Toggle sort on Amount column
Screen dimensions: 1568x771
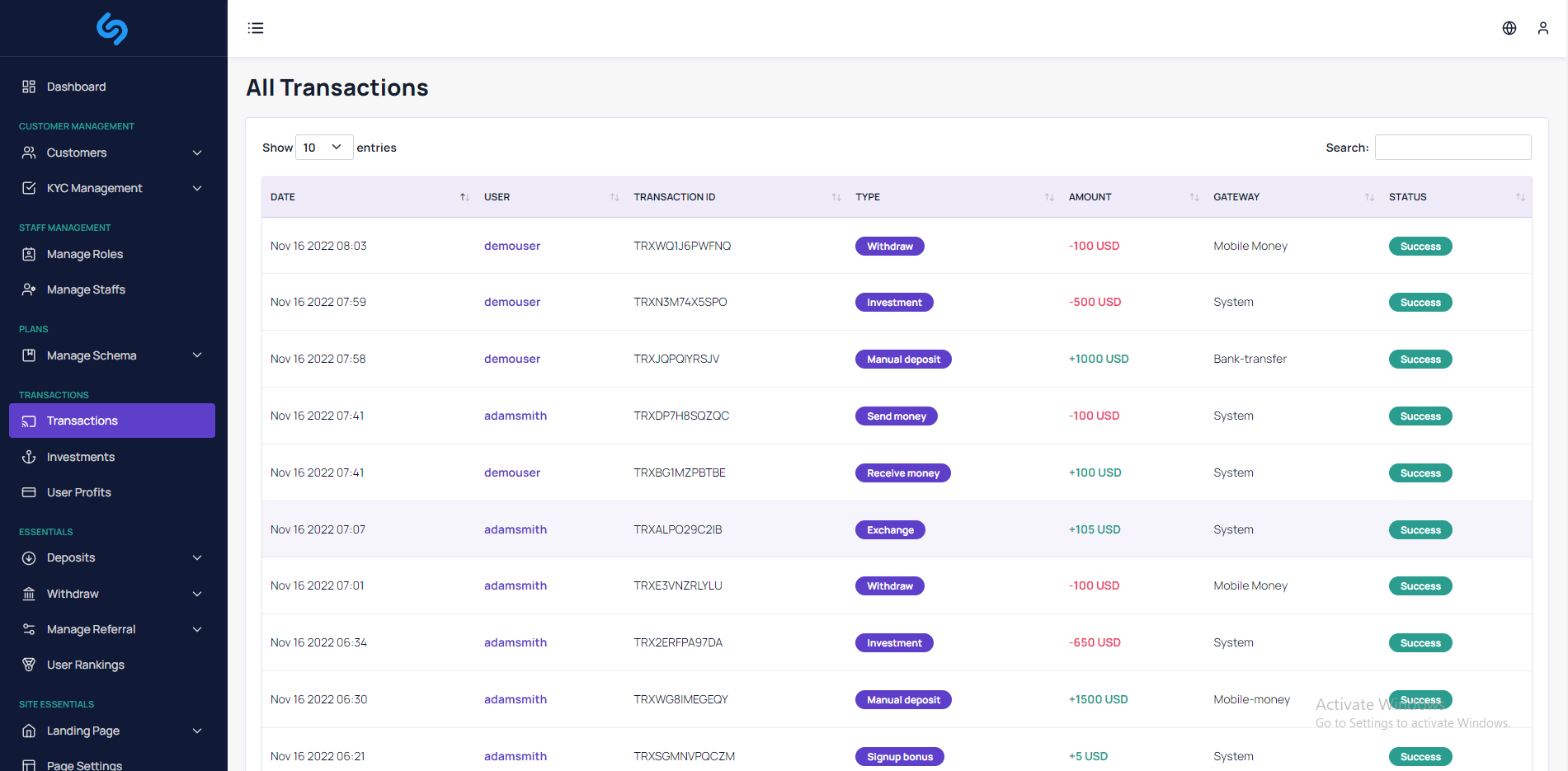coord(1194,197)
